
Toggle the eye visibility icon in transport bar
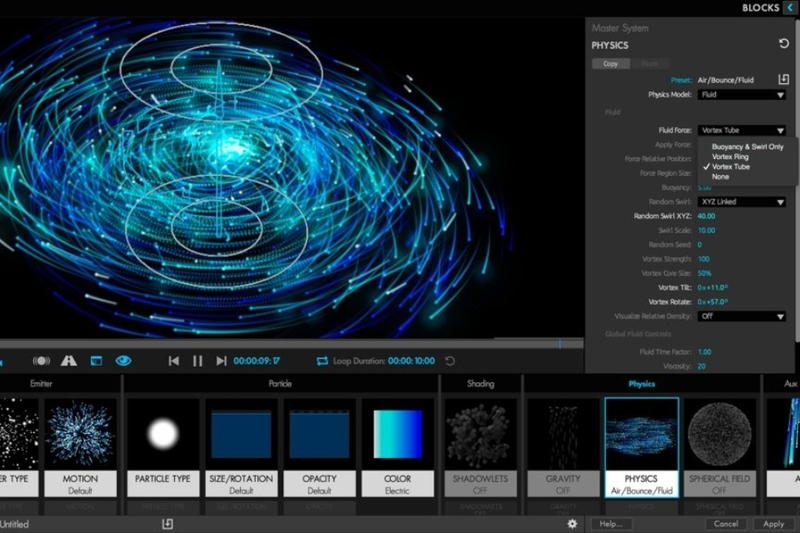pos(123,361)
